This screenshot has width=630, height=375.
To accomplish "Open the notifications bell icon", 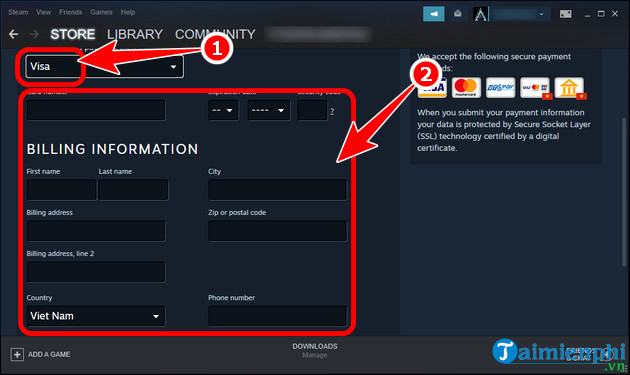I will pos(458,14).
